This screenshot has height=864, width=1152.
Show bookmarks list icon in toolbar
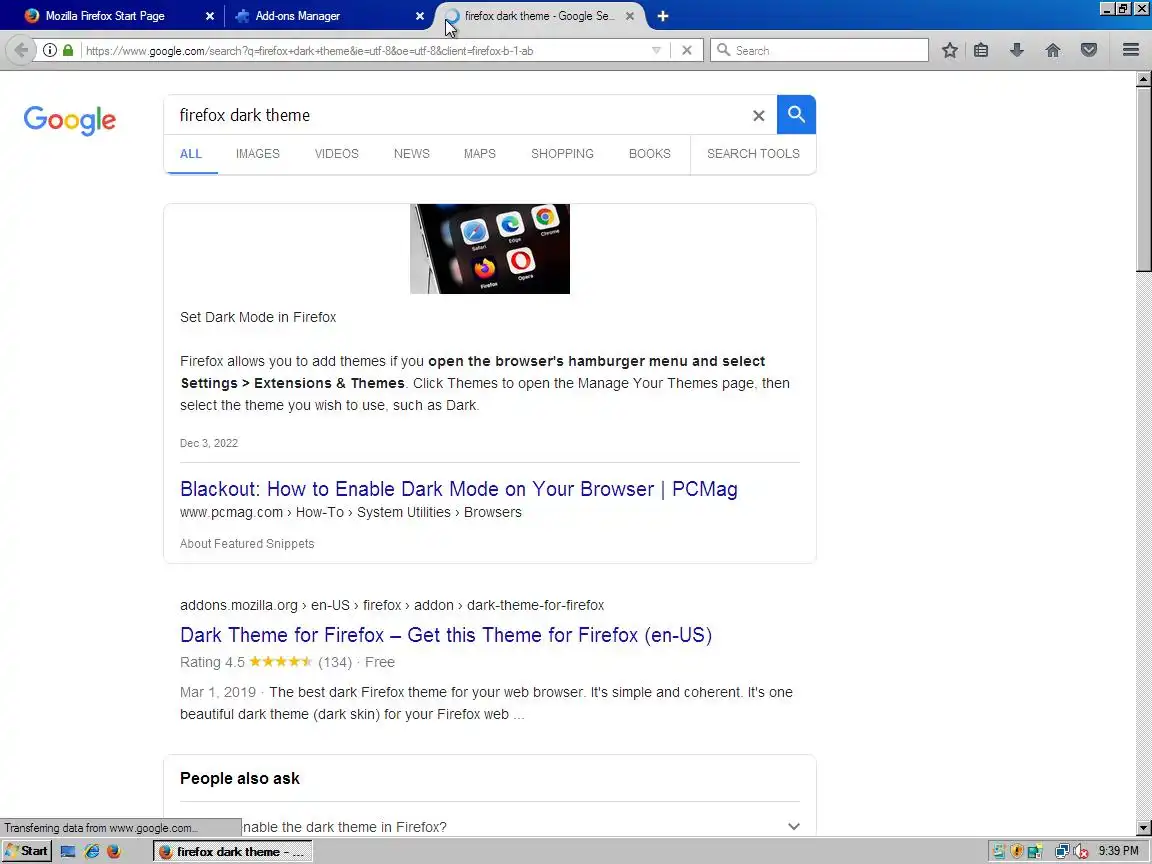point(981,50)
